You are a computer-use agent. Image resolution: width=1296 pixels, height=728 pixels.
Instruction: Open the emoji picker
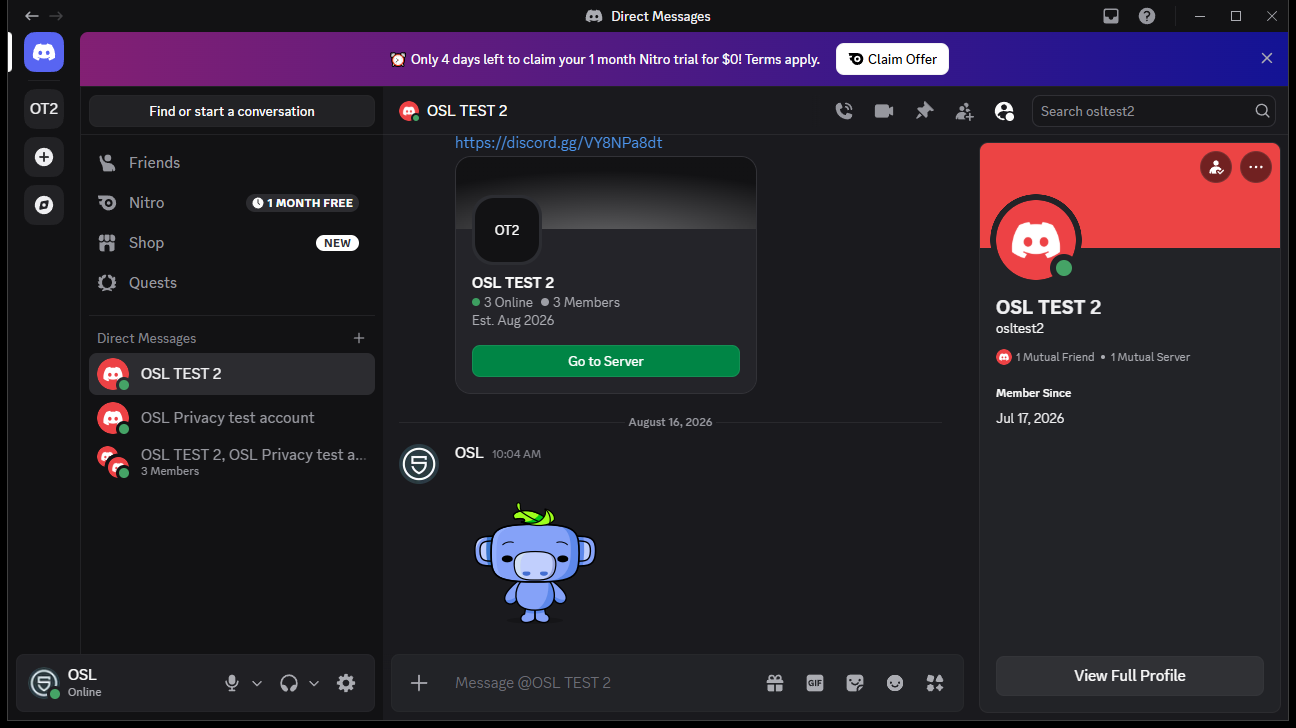895,683
